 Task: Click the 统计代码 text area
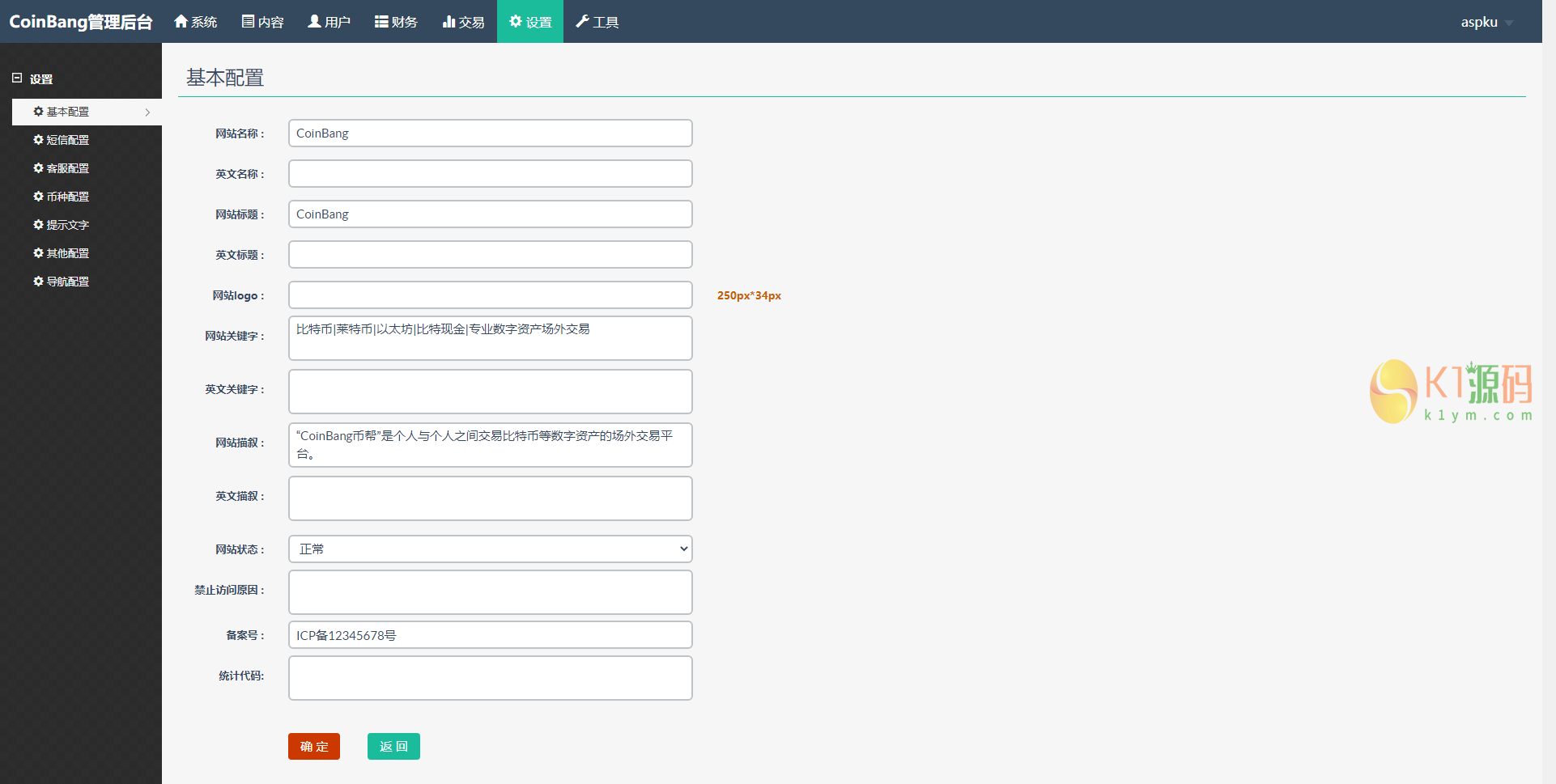click(x=490, y=677)
